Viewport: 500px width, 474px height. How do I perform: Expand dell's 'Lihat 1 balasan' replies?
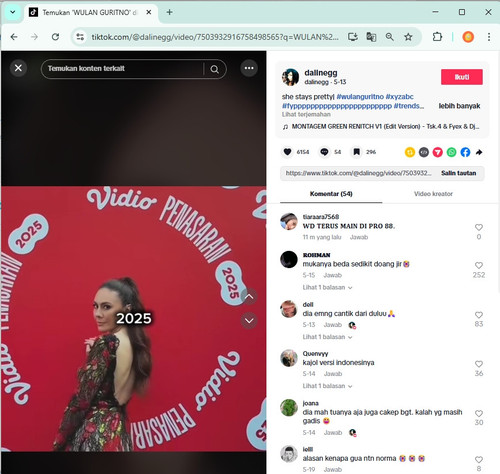(x=327, y=337)
